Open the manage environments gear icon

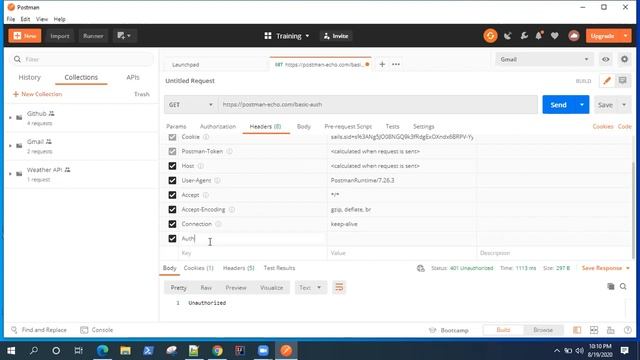click(624, 60)
